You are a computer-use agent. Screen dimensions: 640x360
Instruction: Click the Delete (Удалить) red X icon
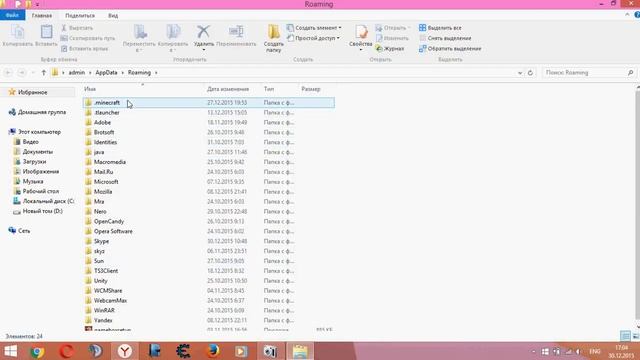click(203, 31)
